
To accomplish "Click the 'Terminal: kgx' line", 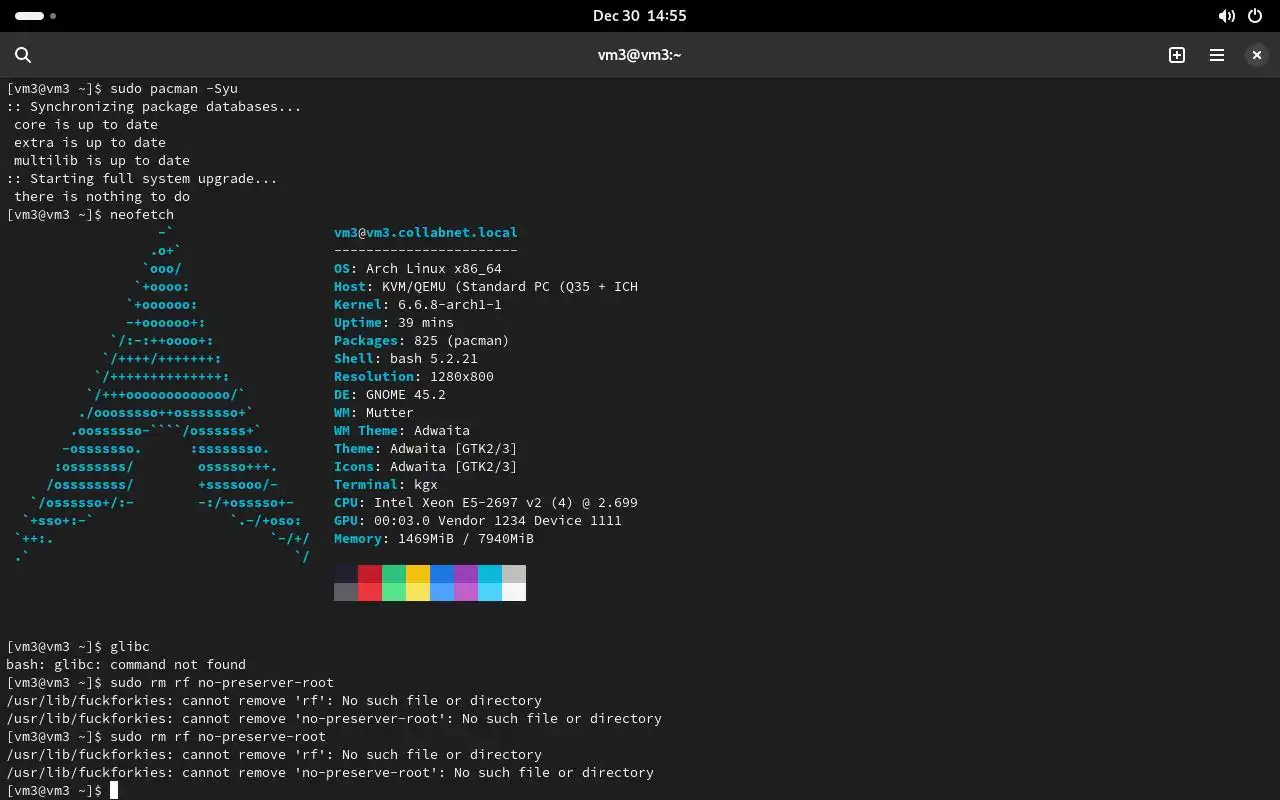I will (386, 485).
